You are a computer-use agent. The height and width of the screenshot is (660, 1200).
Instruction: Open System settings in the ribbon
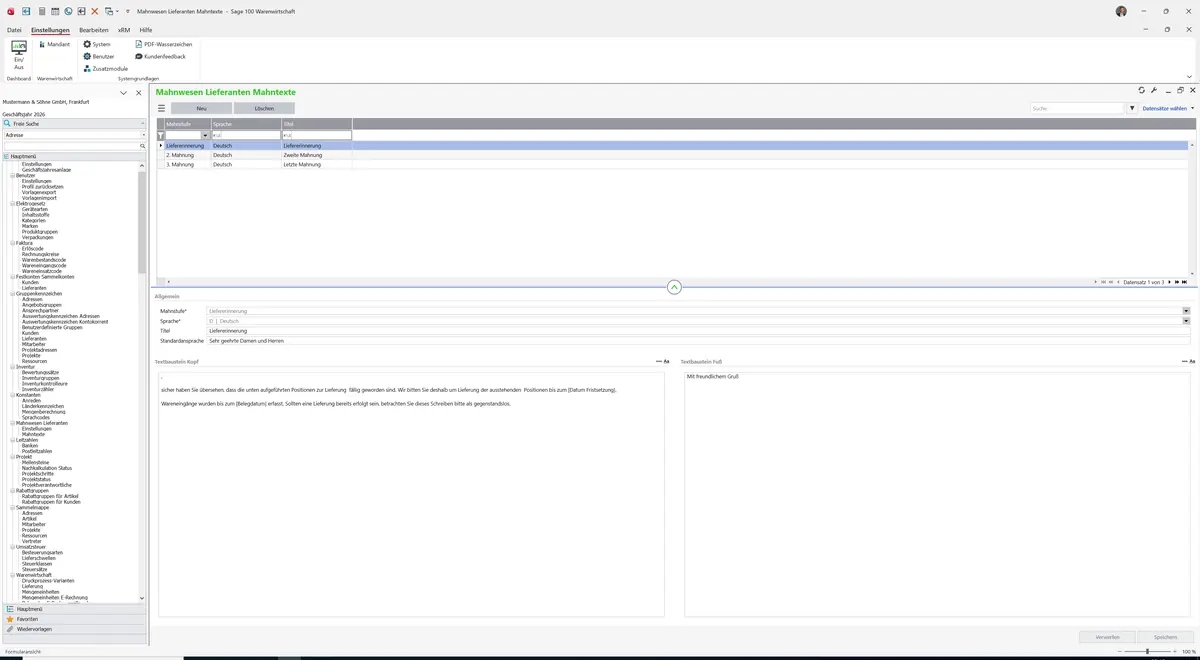point(97,44)
